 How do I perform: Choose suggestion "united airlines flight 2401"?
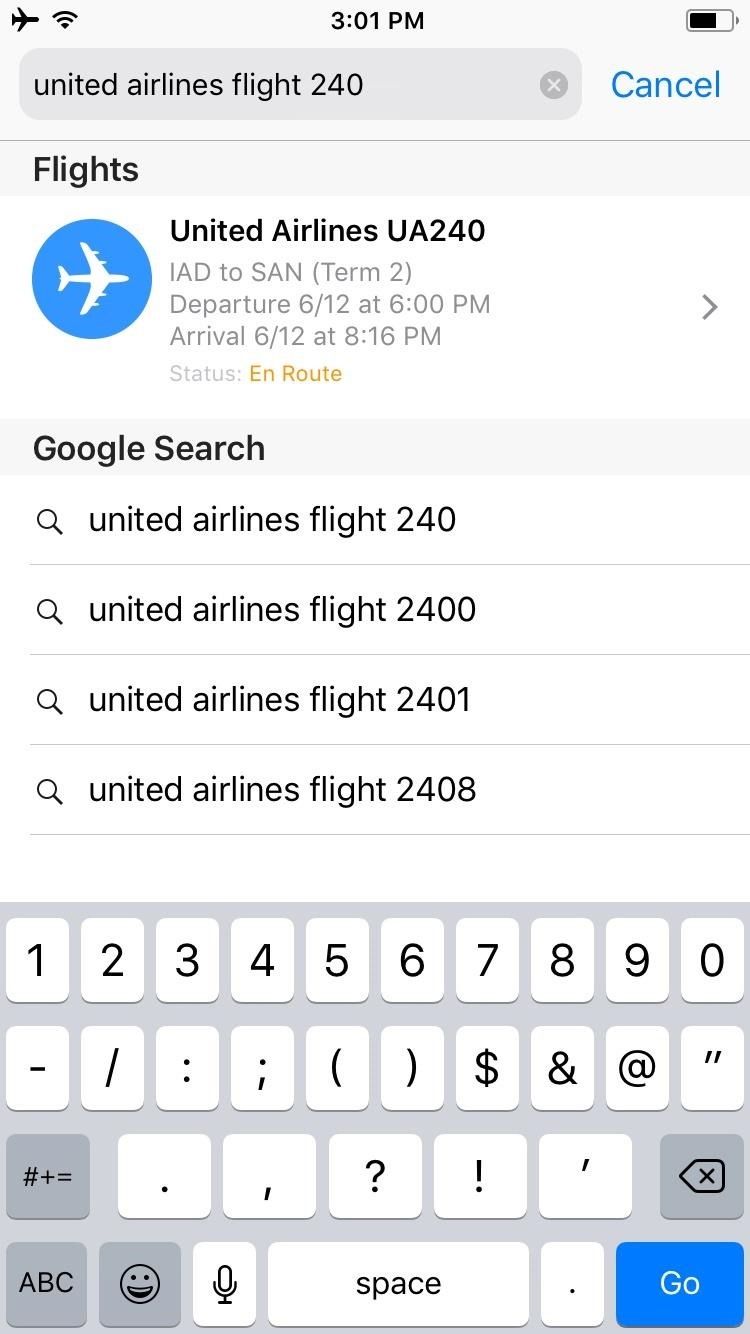[x=279, y=700]
